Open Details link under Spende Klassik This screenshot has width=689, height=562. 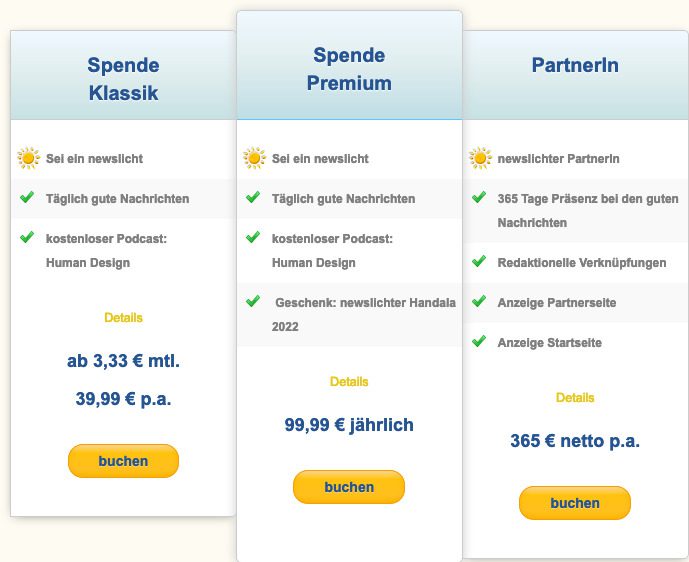(123, 318)
